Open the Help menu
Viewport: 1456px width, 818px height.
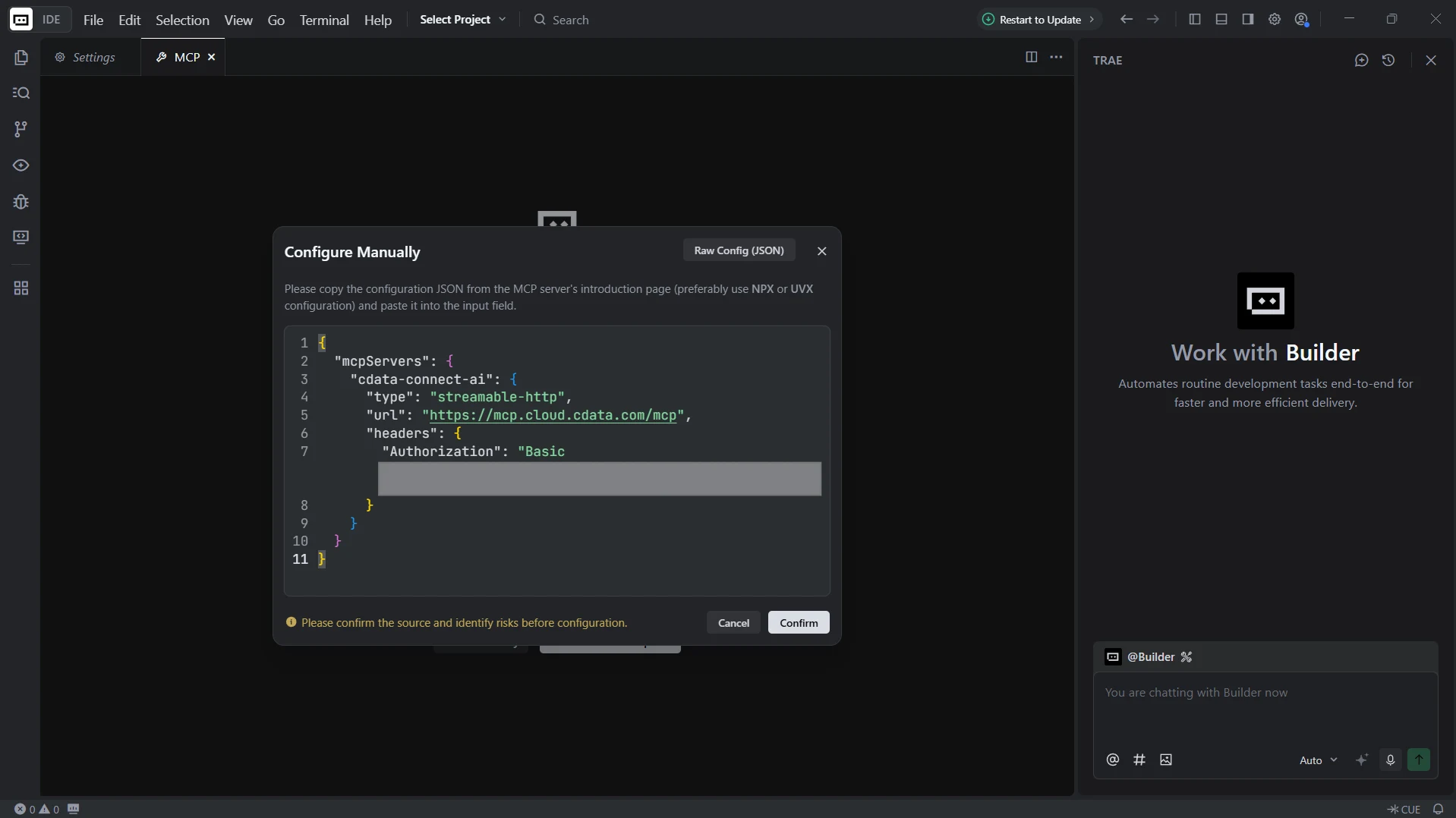[378, 20]
